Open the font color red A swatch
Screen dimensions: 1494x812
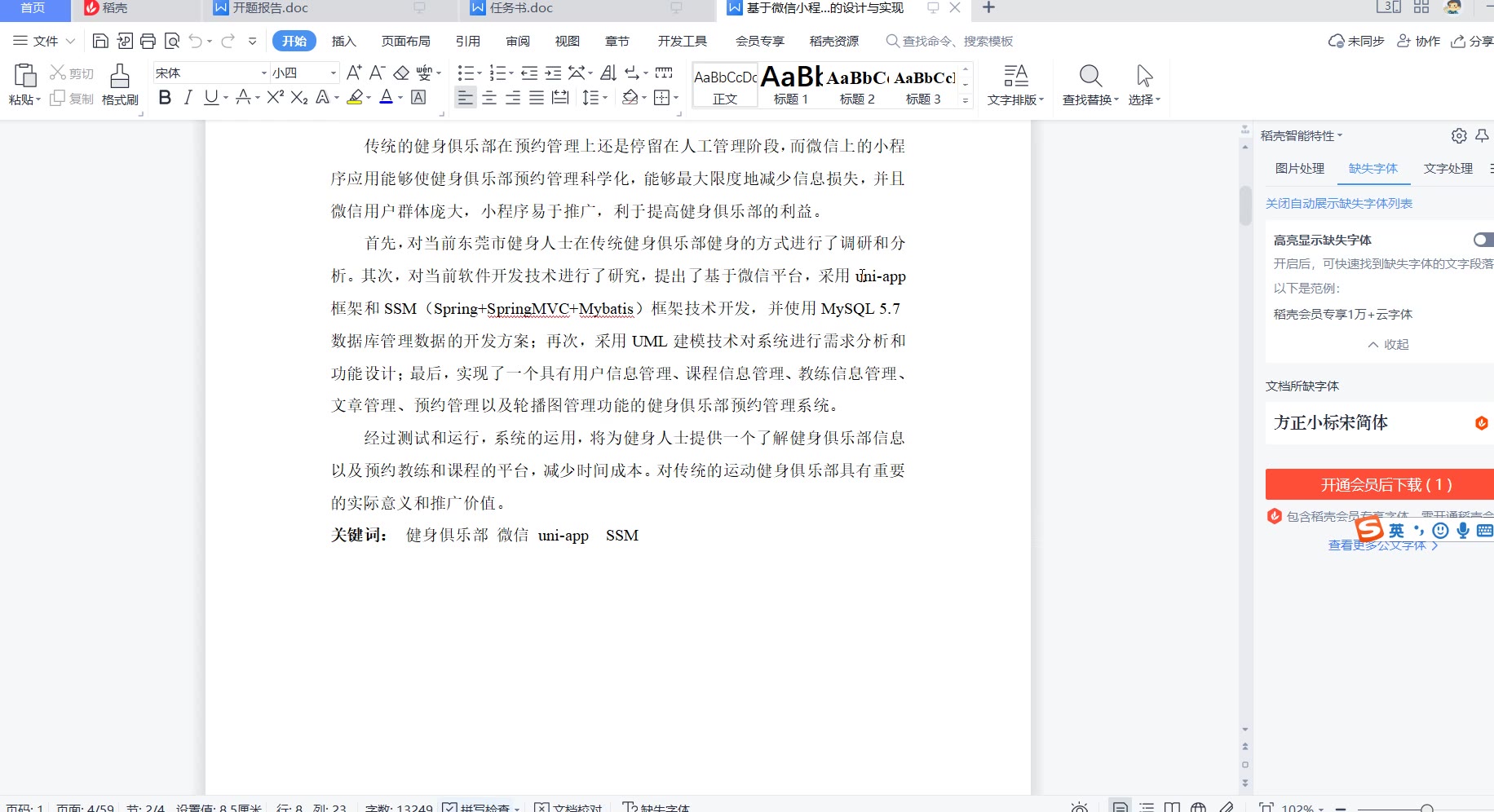click(387, 97)
